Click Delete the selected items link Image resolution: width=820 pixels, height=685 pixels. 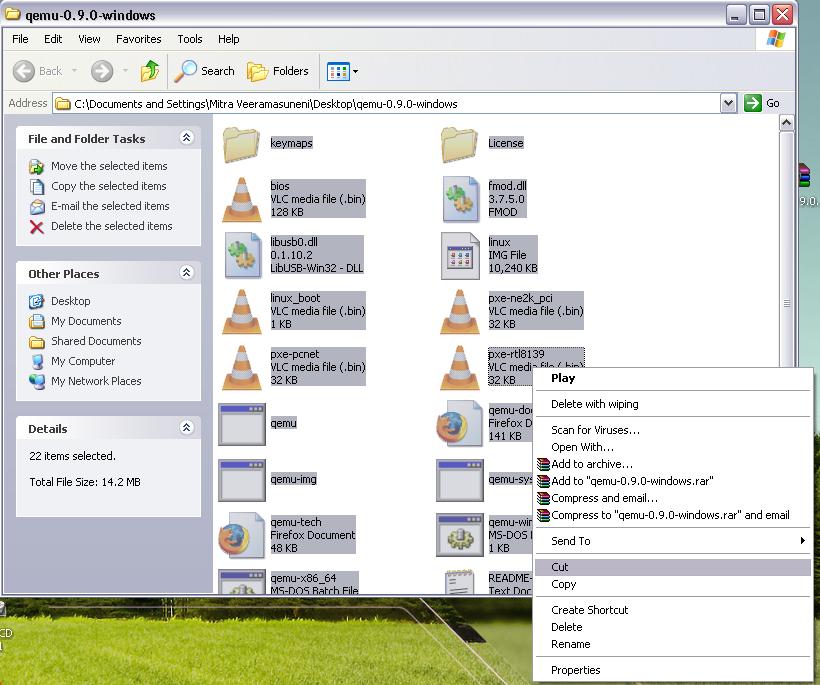111,226
